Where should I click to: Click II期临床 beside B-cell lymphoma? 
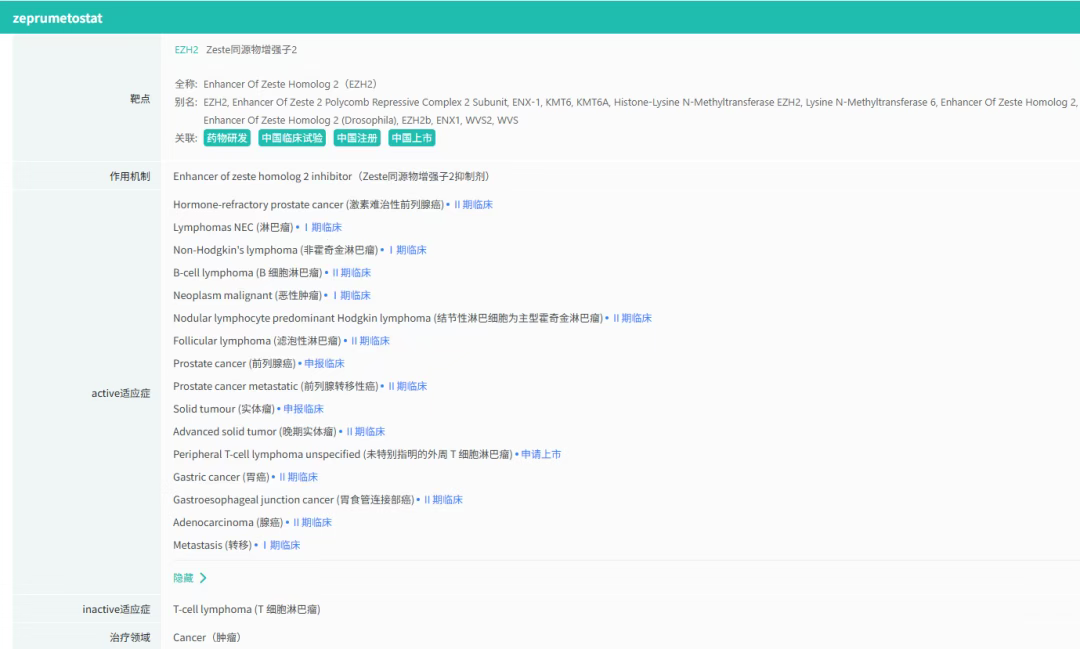coord(351,272)
